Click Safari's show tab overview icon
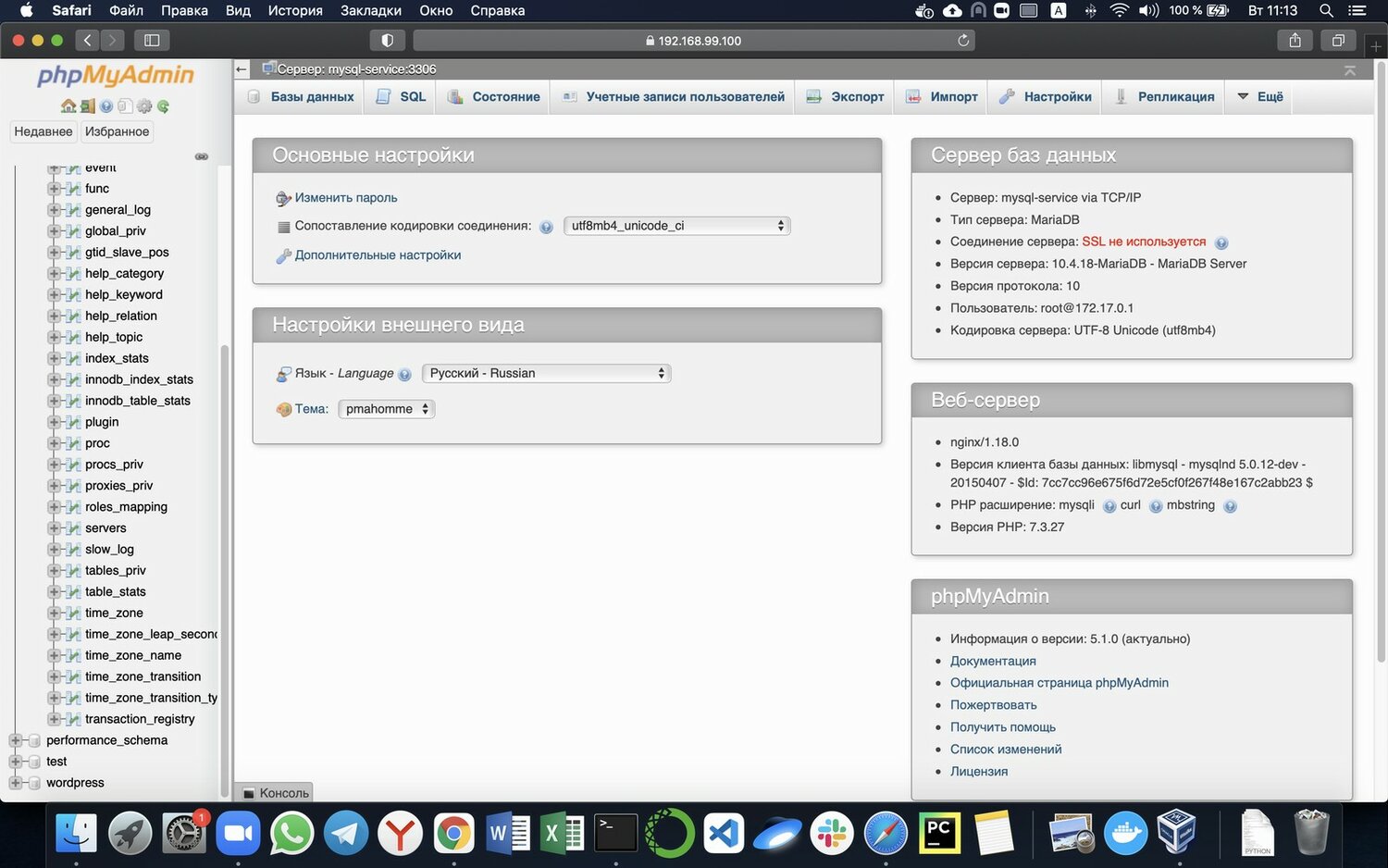 point(1338,41)
